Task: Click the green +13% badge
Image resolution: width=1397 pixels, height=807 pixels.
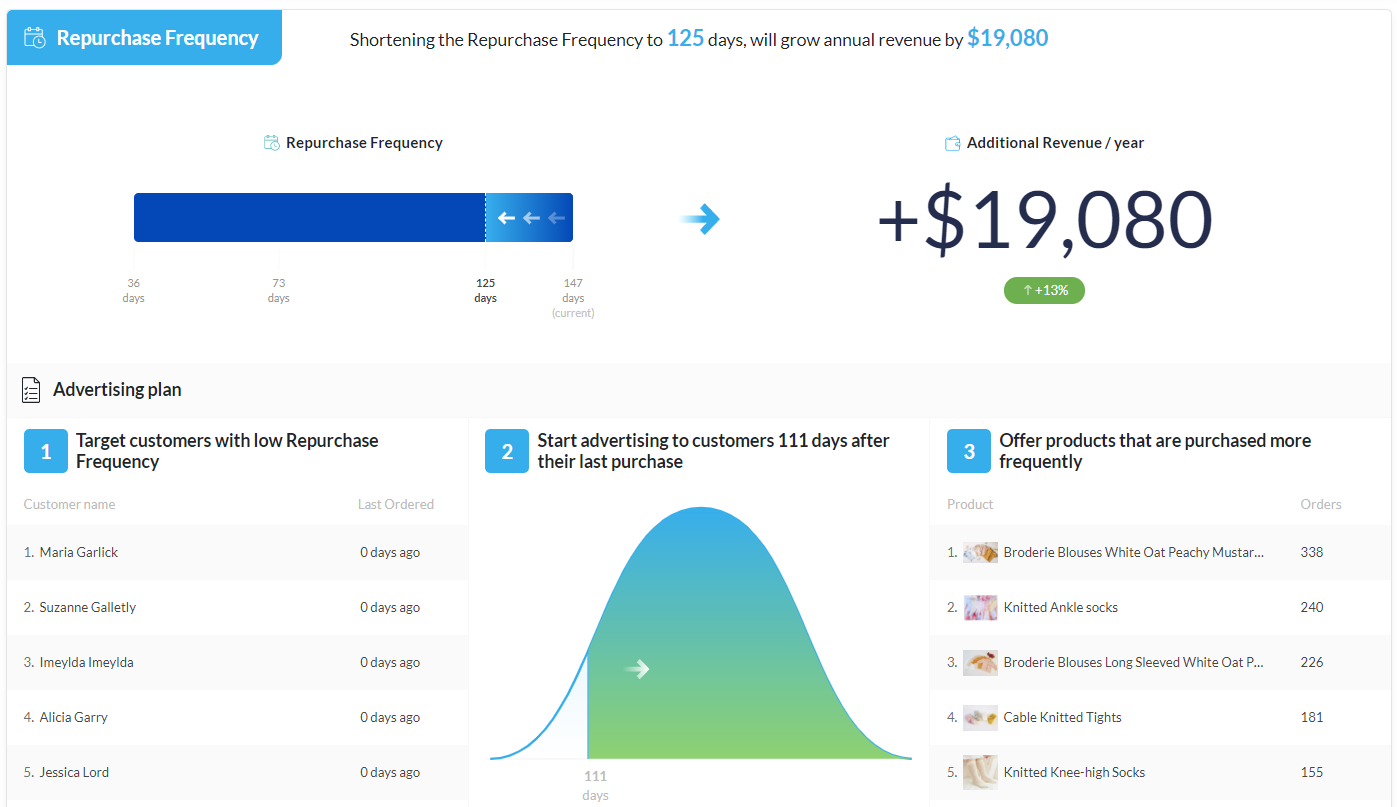Action: click(1044, 290)
